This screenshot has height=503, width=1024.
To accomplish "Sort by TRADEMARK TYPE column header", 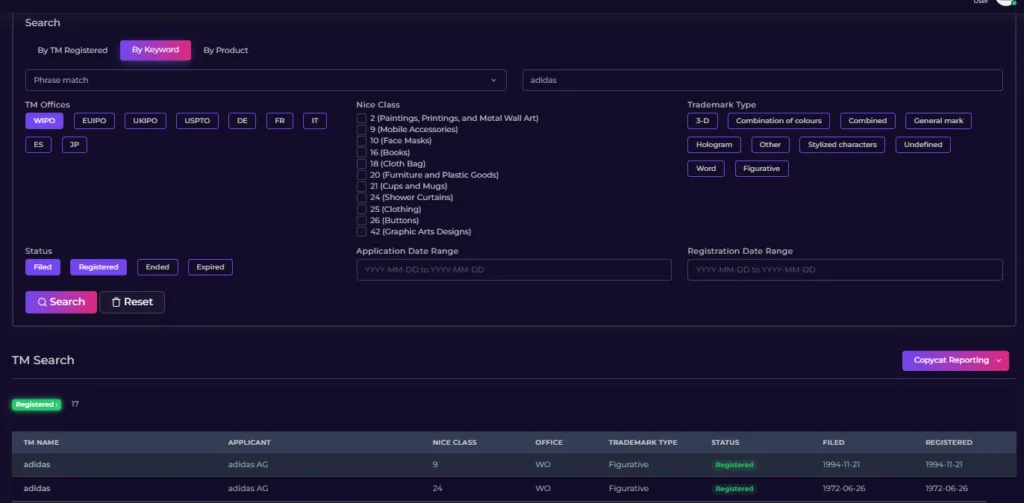I will [643, 442].
